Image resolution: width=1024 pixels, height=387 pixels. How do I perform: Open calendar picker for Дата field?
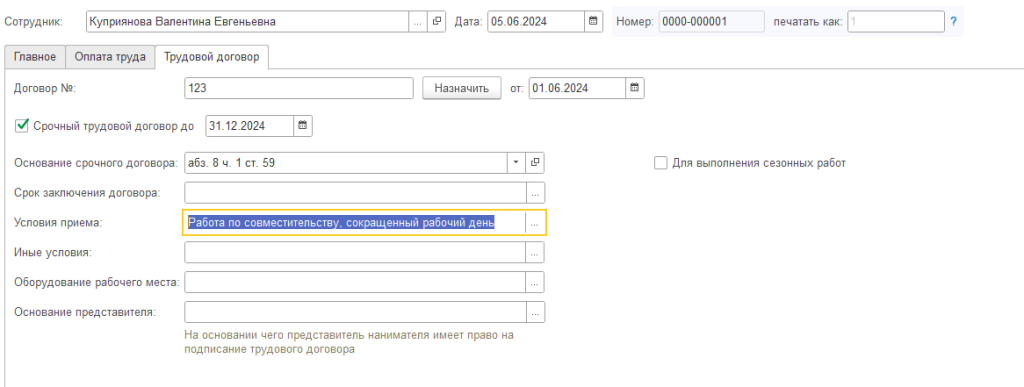592,21
